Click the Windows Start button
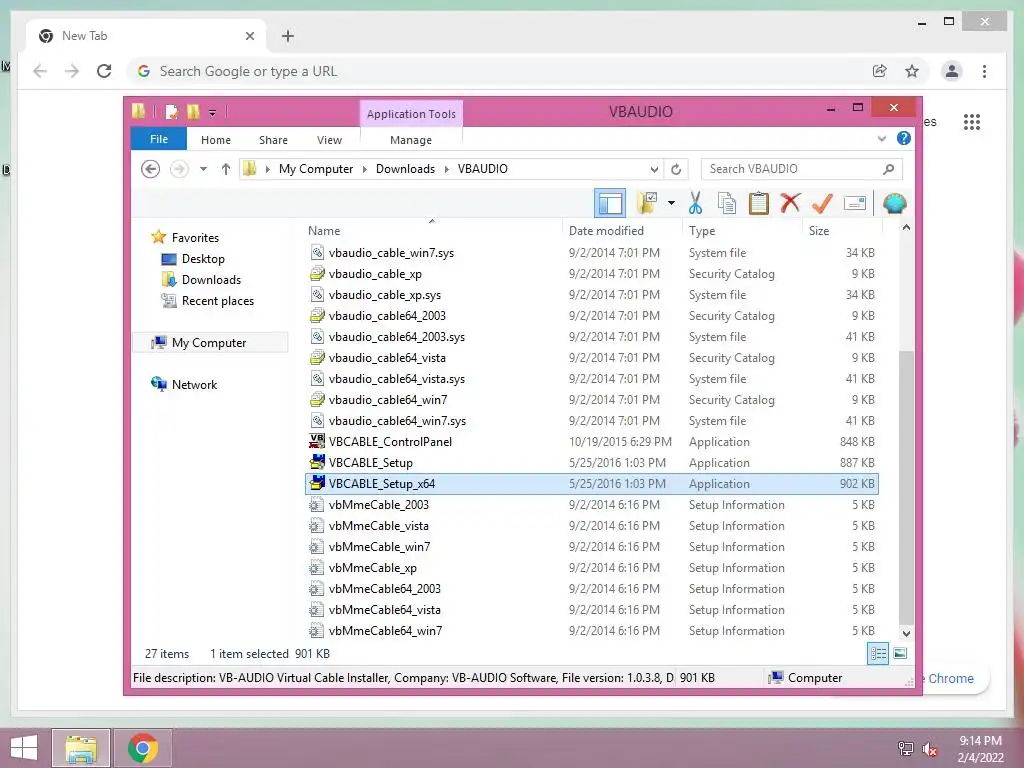The height and width of the screenshot is (768, 1024). click(x=24, y=748)
